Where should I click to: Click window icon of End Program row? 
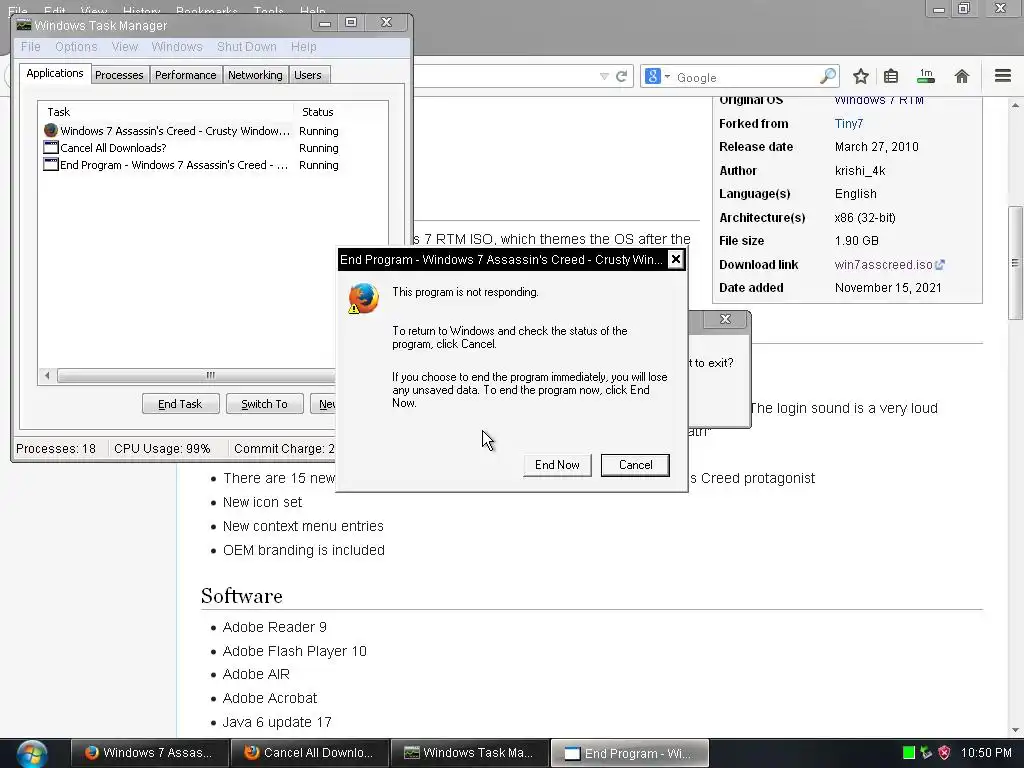pyautogui.click(x=50, y=165)
